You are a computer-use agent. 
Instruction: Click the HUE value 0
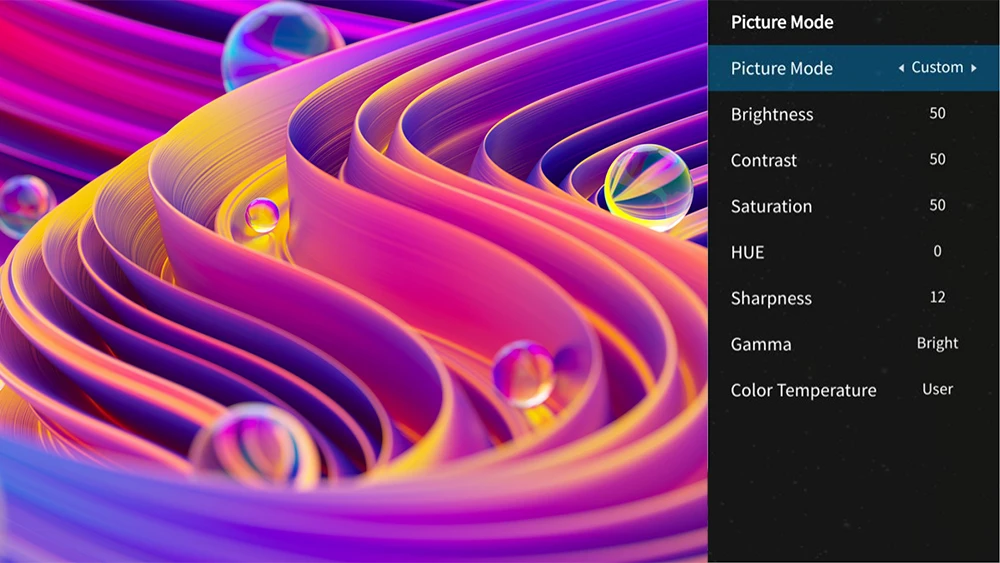[x=938, y=251]
